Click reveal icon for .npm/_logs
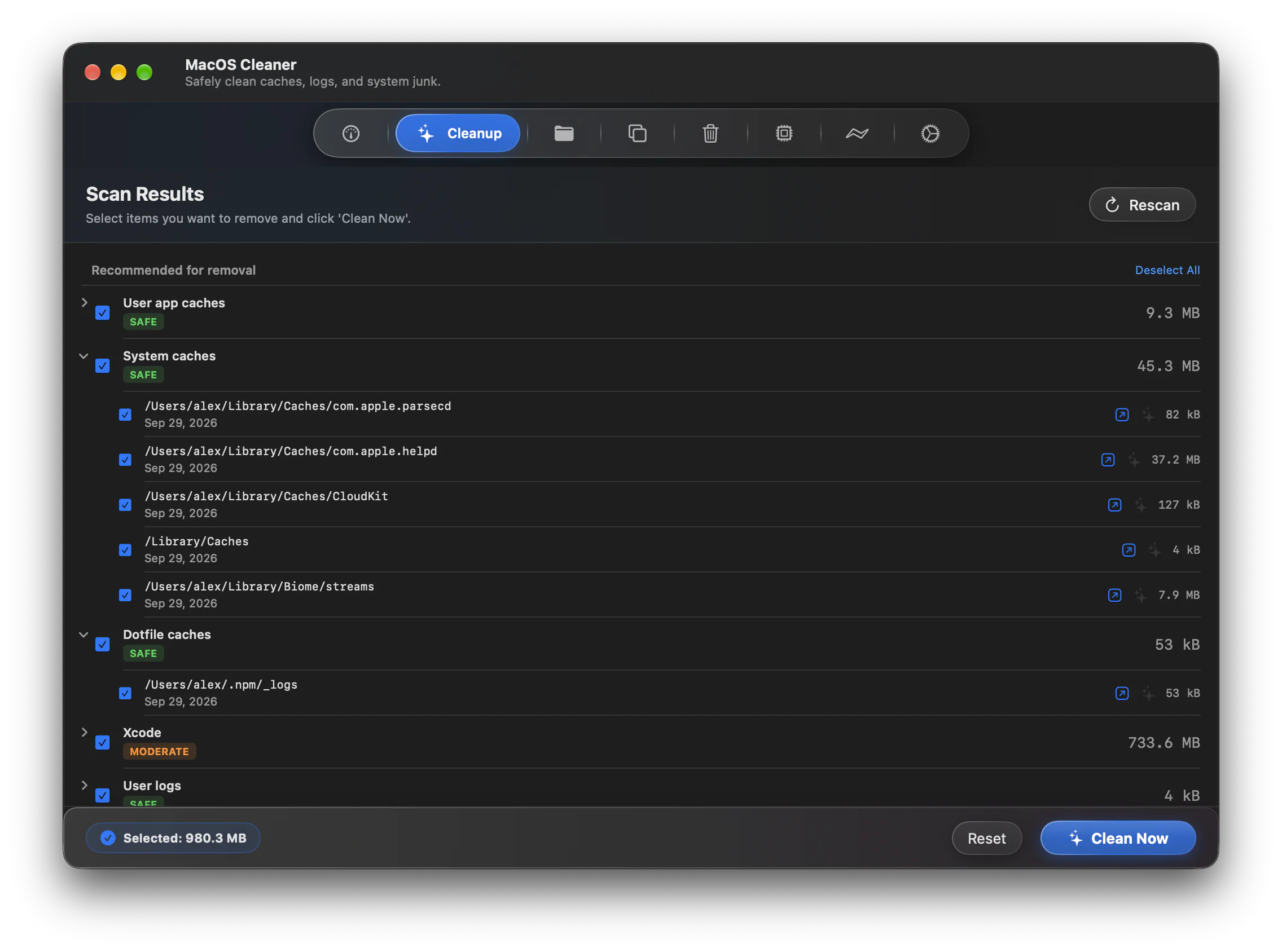 pos(1121,693)
